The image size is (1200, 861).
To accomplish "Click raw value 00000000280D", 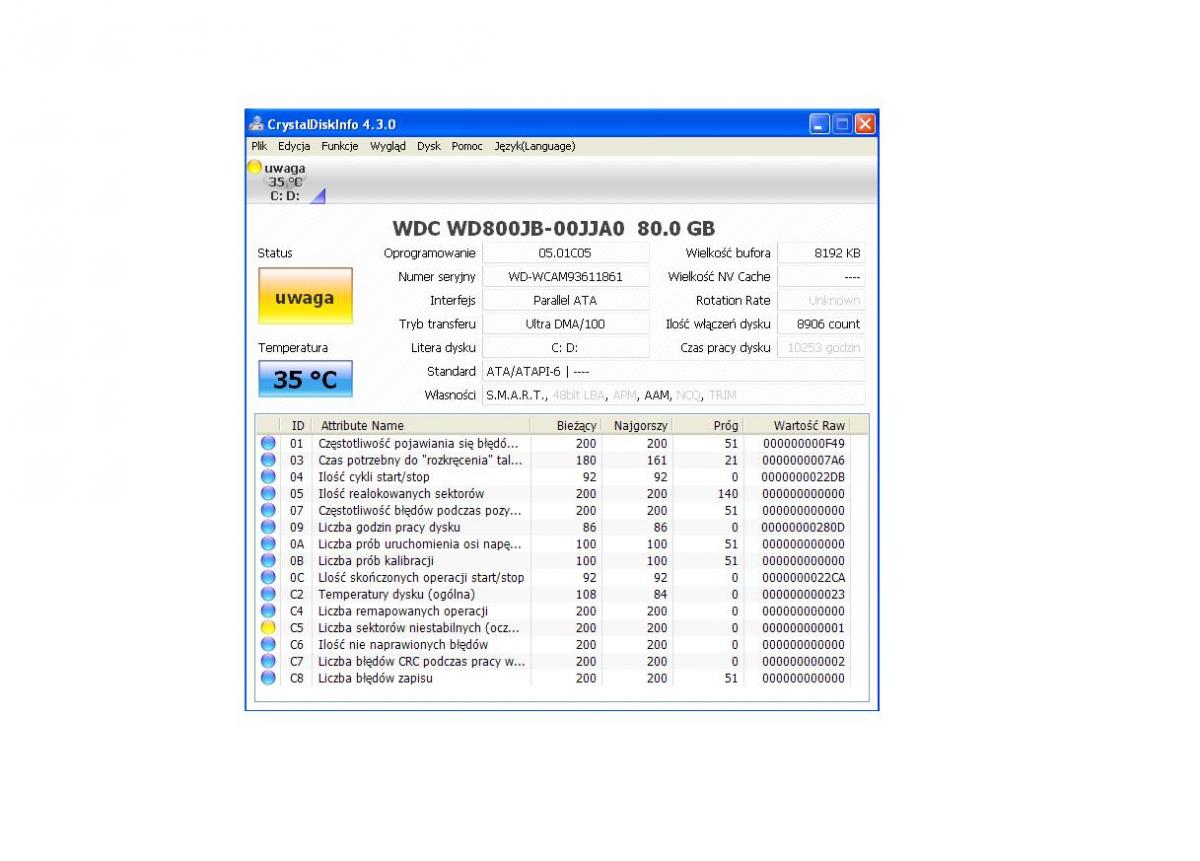I will (803, 527).
